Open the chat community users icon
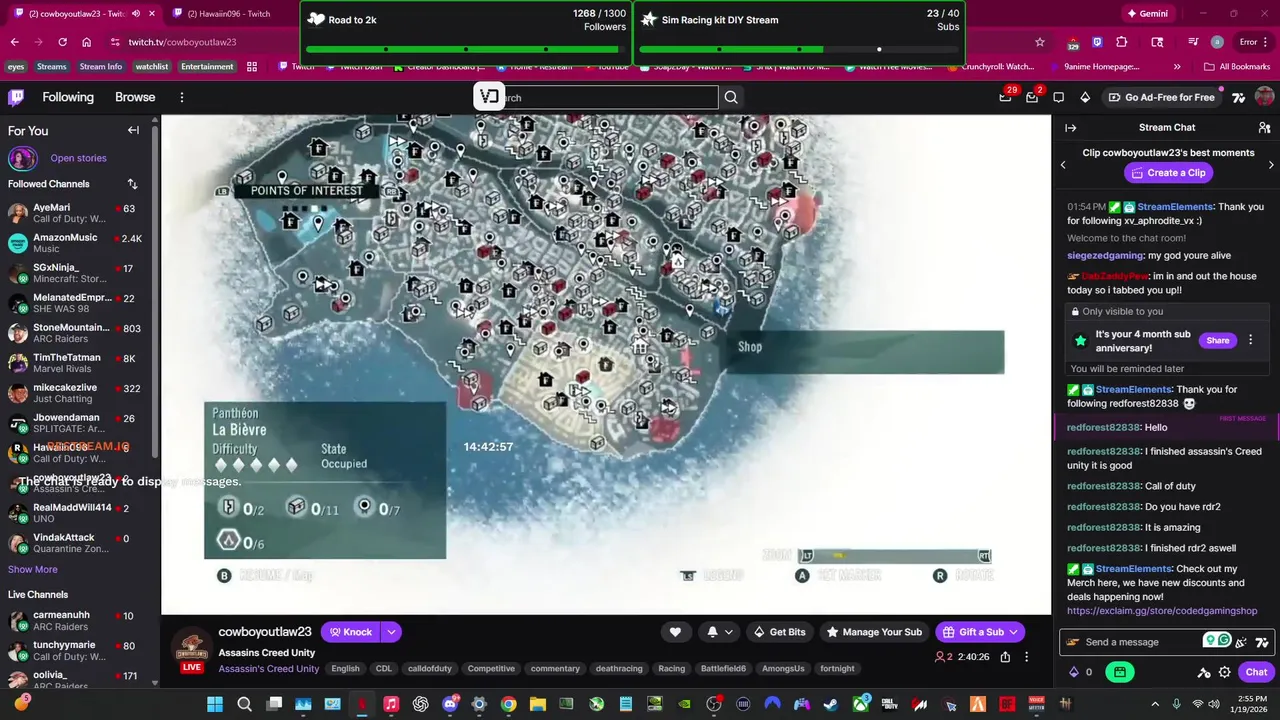 (1264, 128)
